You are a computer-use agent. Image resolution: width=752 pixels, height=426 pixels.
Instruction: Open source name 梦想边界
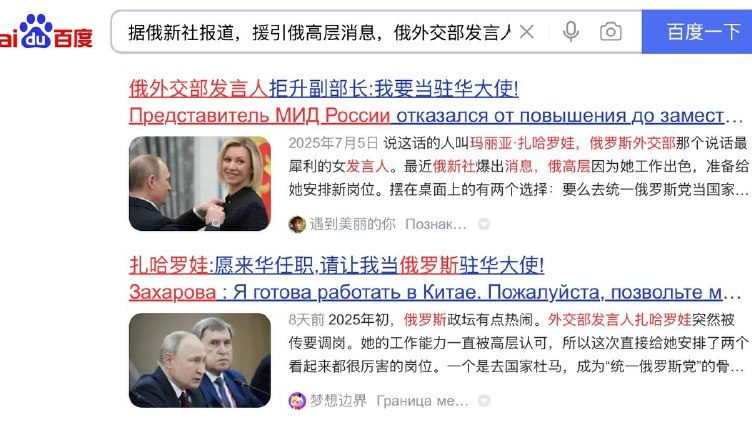(x=338, y=401)
